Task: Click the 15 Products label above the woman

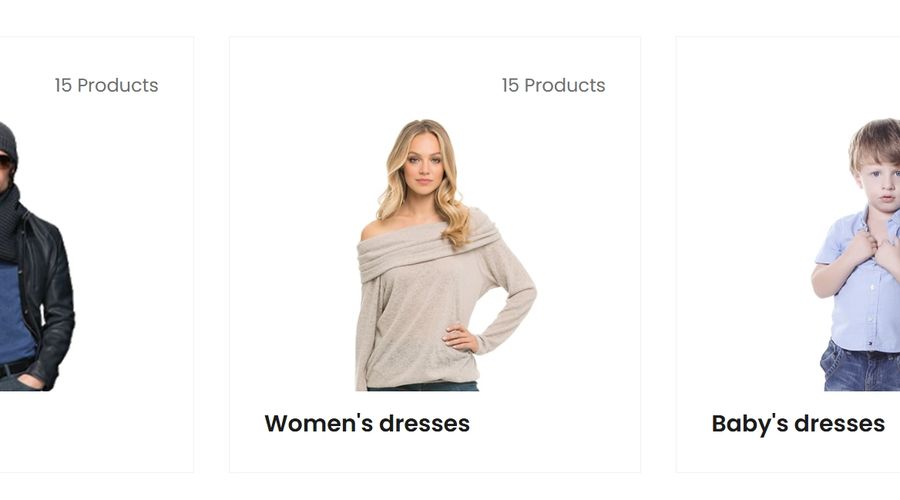Action: point(553,85)
